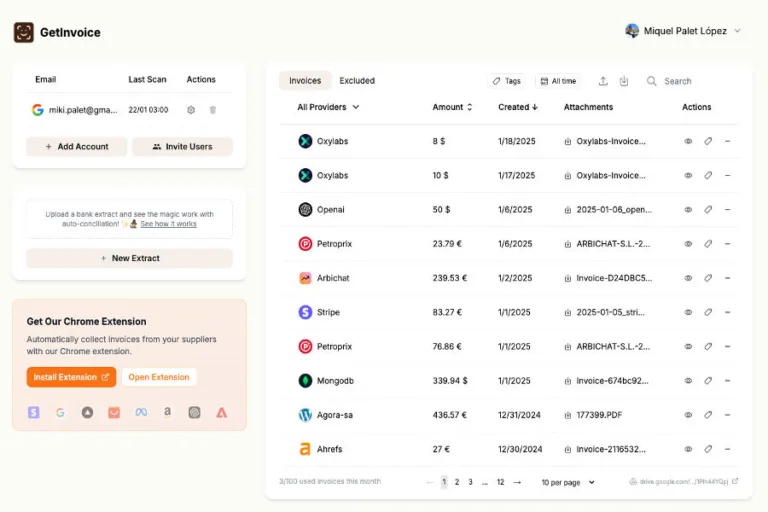View the Oxylabs 8 $ invoice
The height and width of the screenshot is (512, 768).
pos(688,141)
